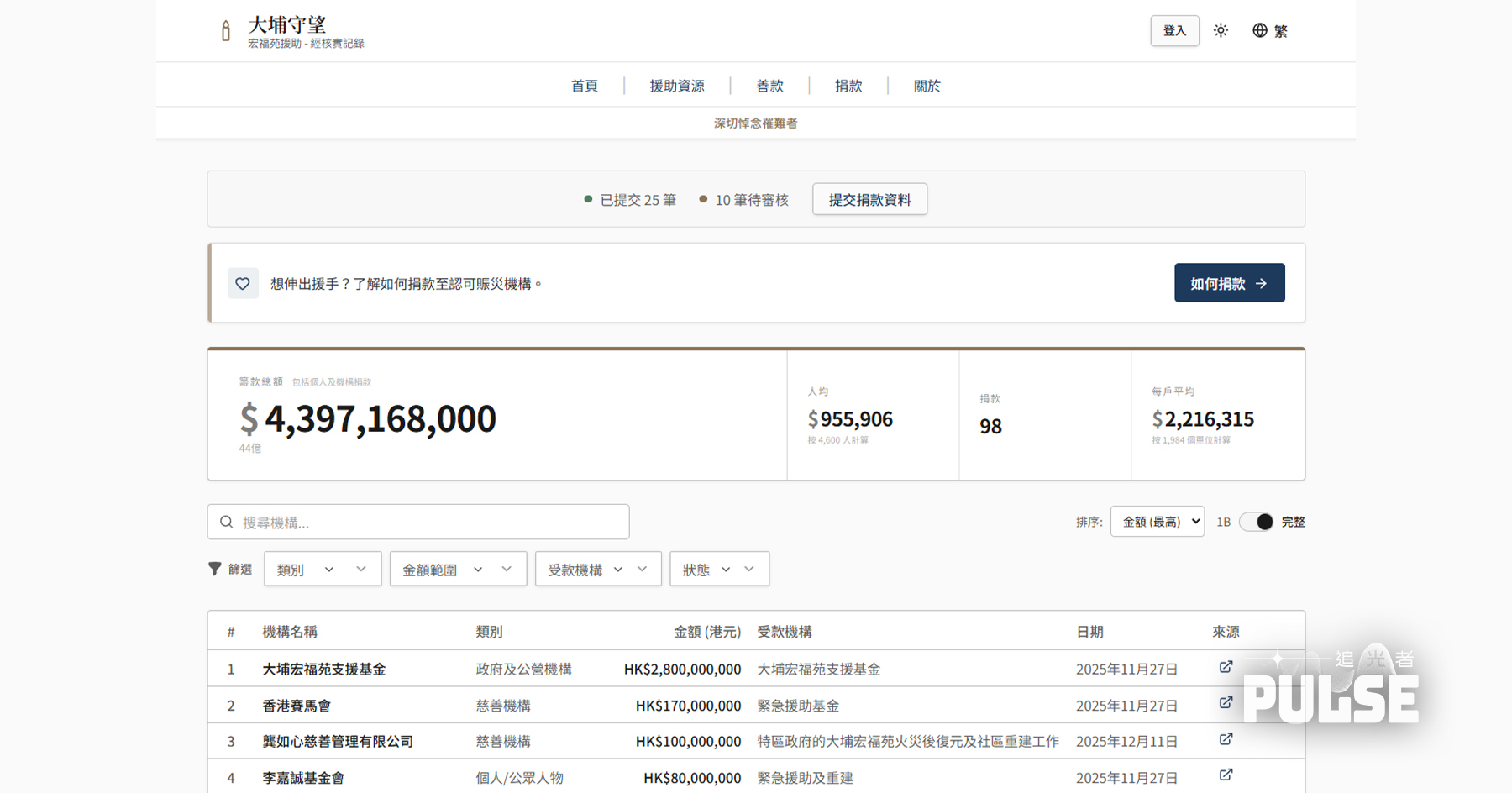Open source link for 李嘉誠基金會 row
The width and height of the screenshot is (1512, 793).
click(x=1226, y=775)
